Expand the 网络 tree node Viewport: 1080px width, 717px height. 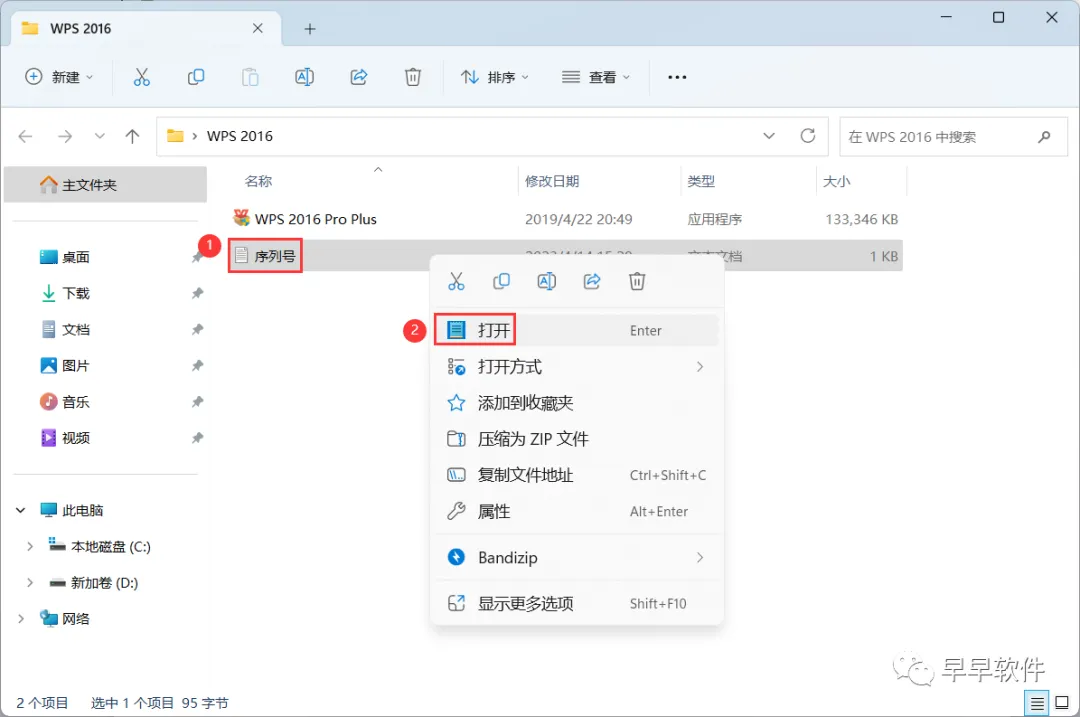[21, 619]
